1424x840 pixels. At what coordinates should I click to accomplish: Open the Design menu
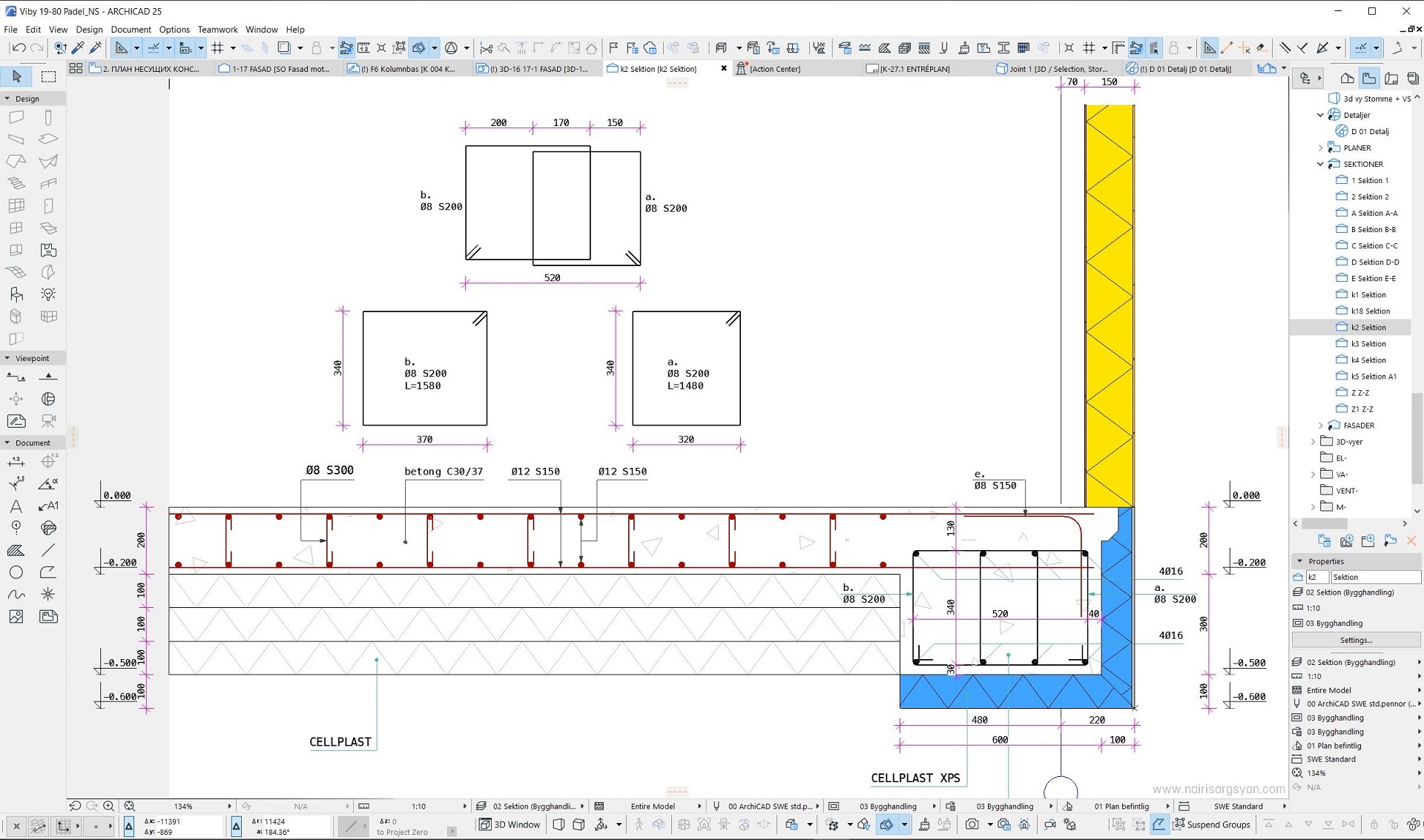pos(90,29)
